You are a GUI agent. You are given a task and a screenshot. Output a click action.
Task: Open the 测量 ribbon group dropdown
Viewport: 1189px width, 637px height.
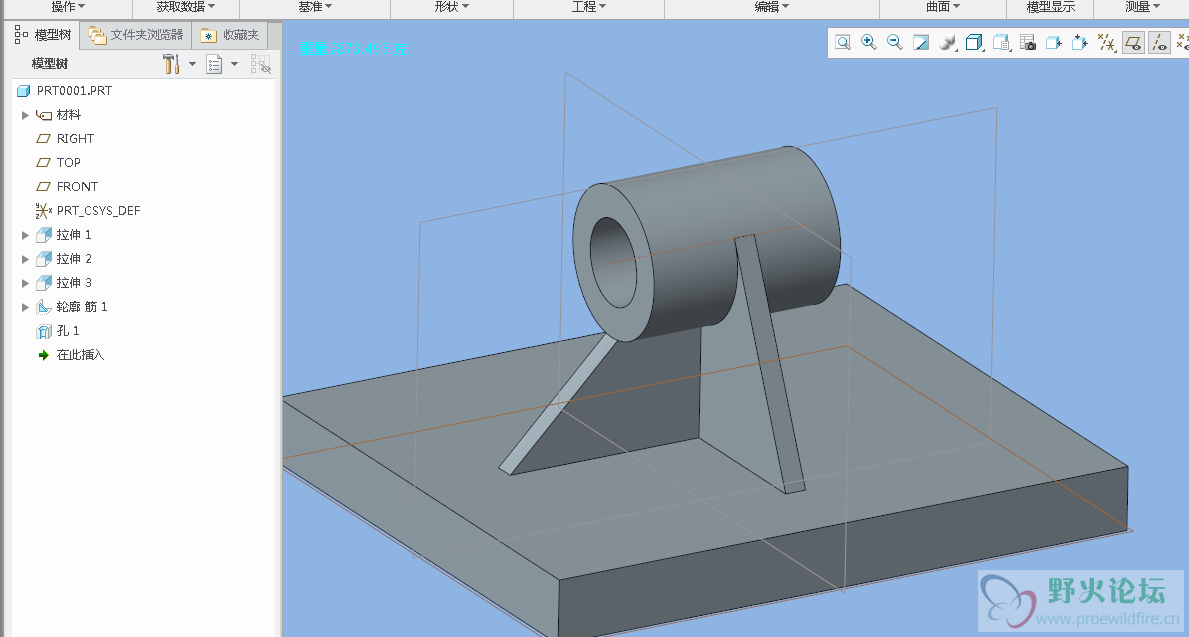(x=1142, y=7)
